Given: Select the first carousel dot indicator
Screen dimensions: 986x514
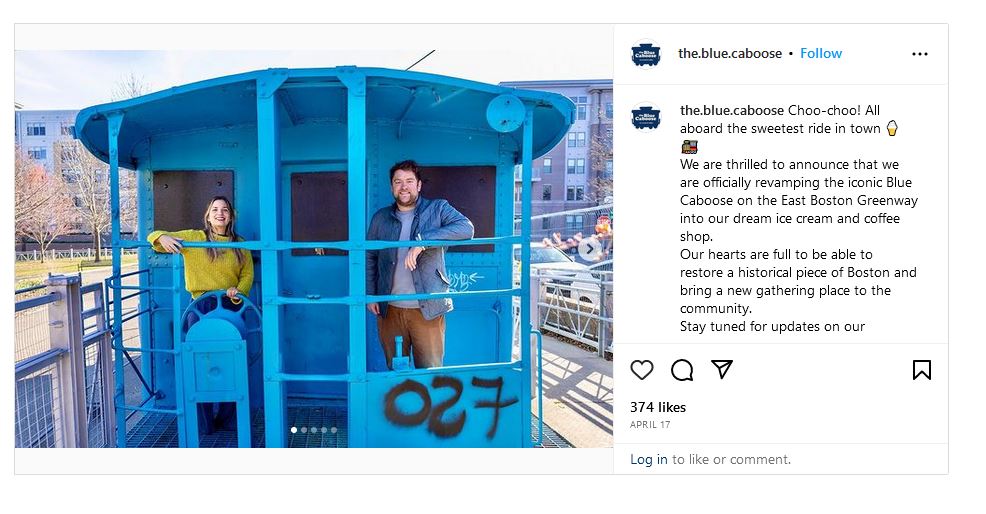Looking at the screenshot, I should 294,430.
